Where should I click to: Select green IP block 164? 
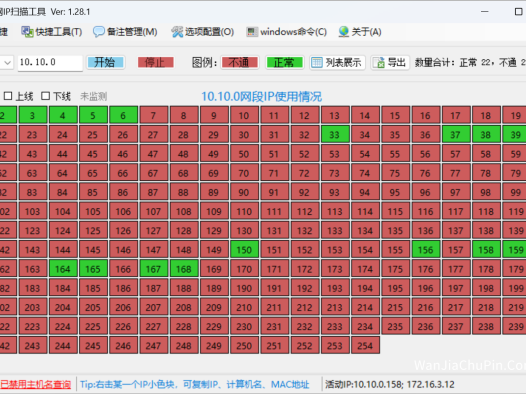point(63,269)
